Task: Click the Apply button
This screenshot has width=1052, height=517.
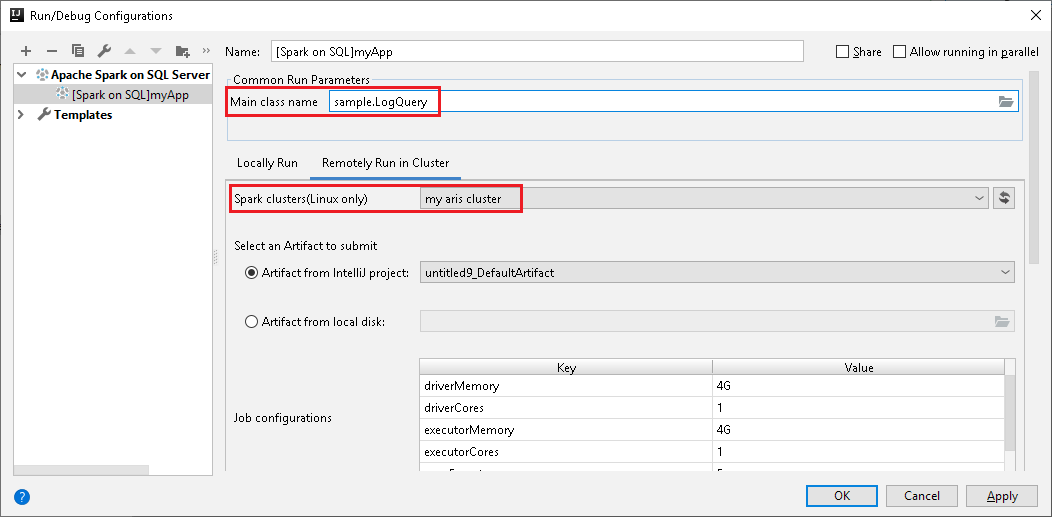Action: [x=1002, y=496]
